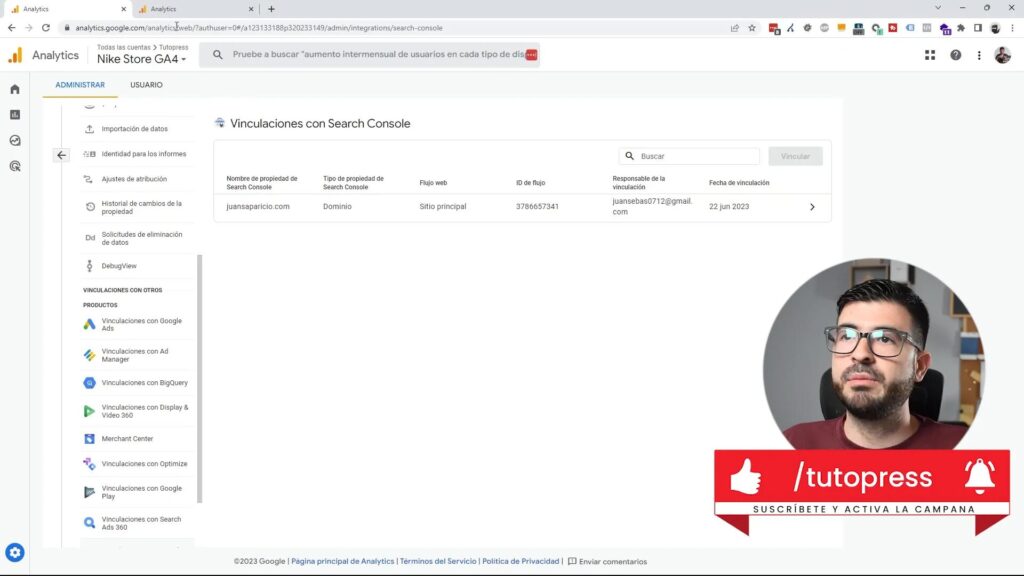Click Enviar comentarios
This screenshot has height=576, width=1024.
(607, 562)
